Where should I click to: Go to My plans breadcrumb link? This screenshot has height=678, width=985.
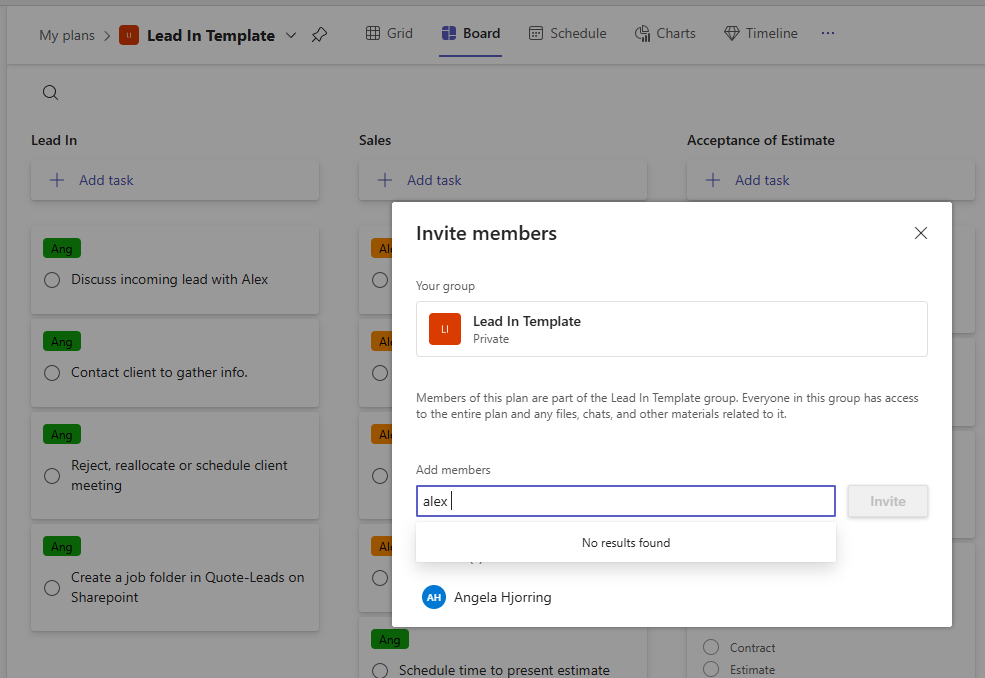coord(67,35)
